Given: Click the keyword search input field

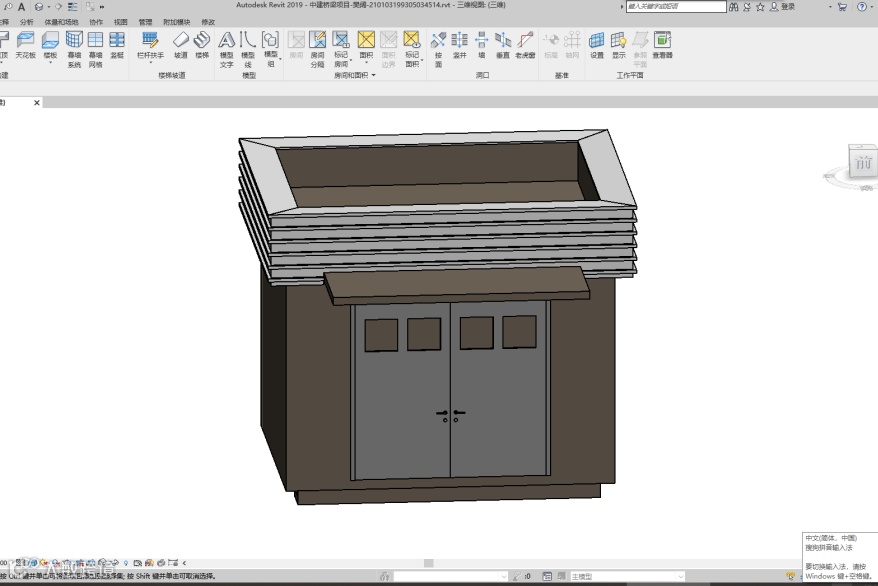Looking at the screenshot, I should click(675, 7).
